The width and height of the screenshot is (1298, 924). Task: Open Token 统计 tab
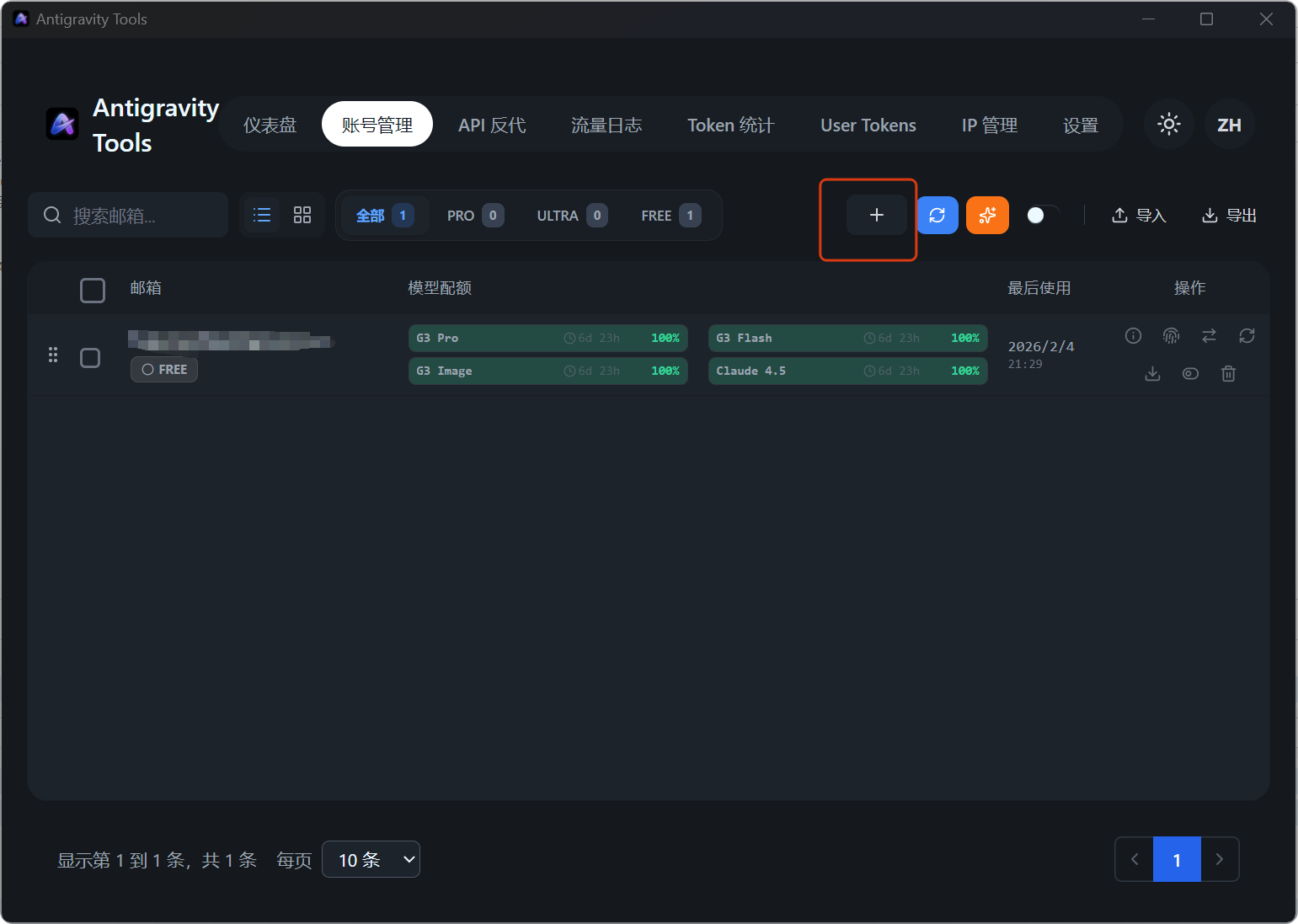pos(730,125)
